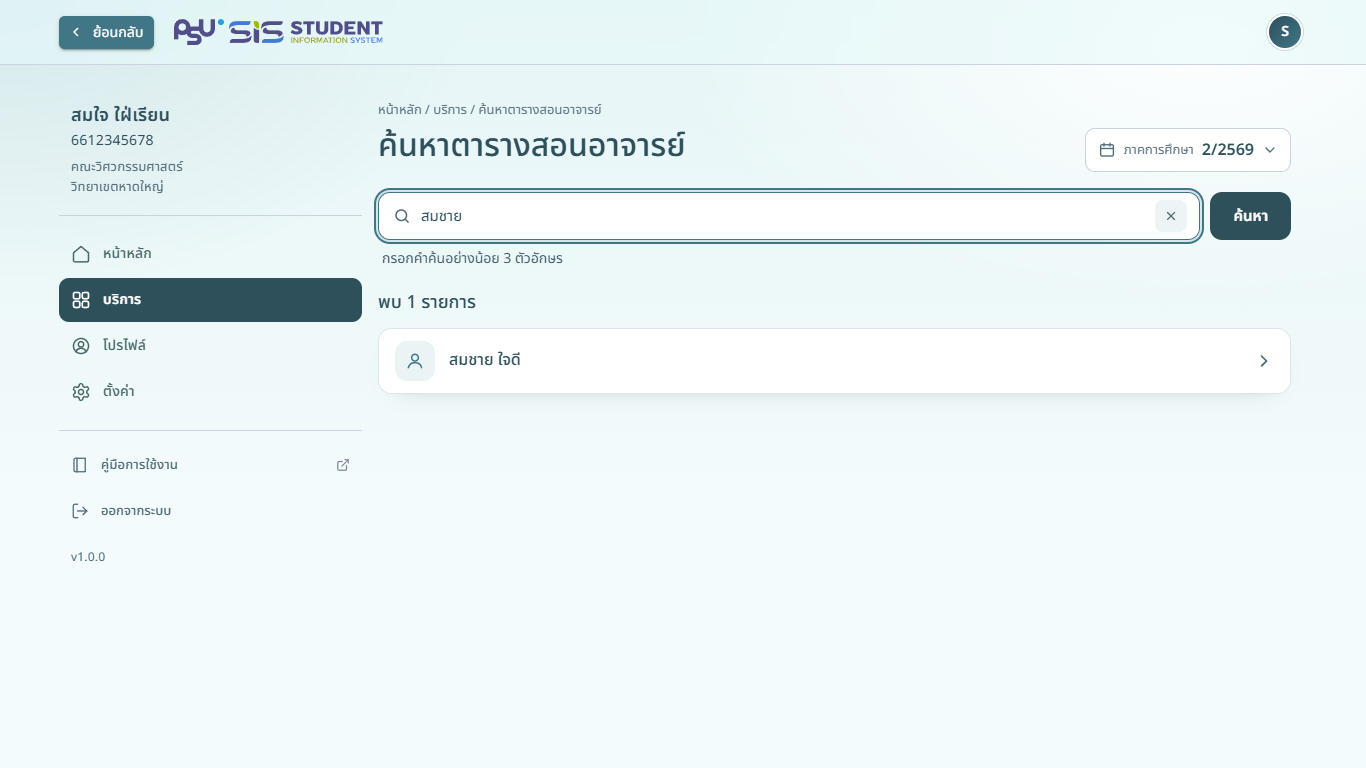This screenshot has height=768, width=1366.
Task: Click the calendar icon in the semester selector
Action: pyautogui.click(x=1107, y=150)
